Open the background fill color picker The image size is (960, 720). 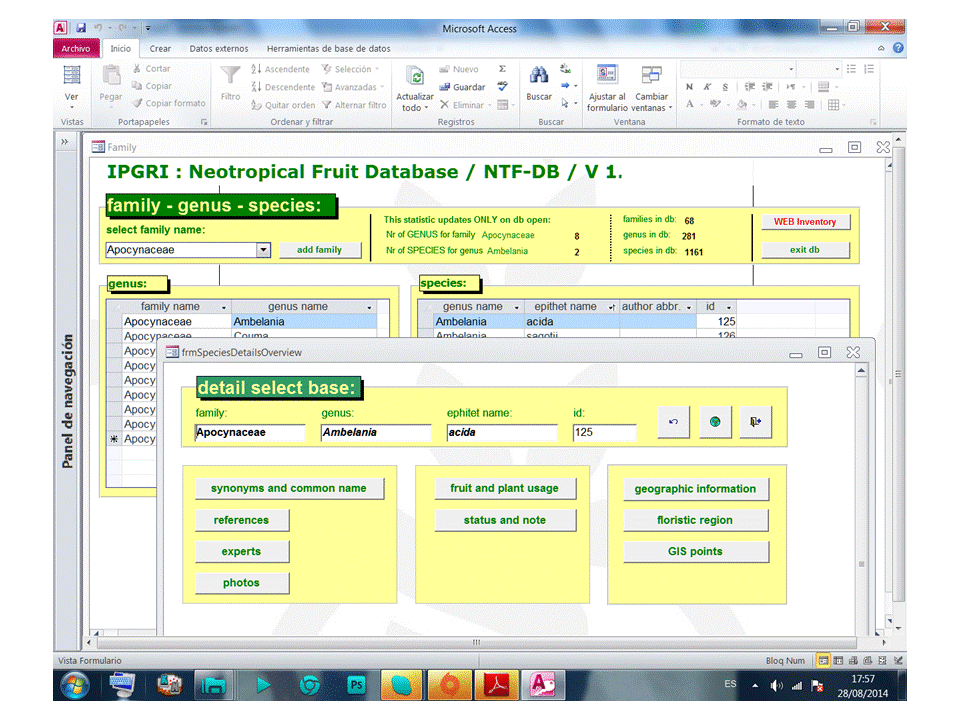[x=753, y=105]
